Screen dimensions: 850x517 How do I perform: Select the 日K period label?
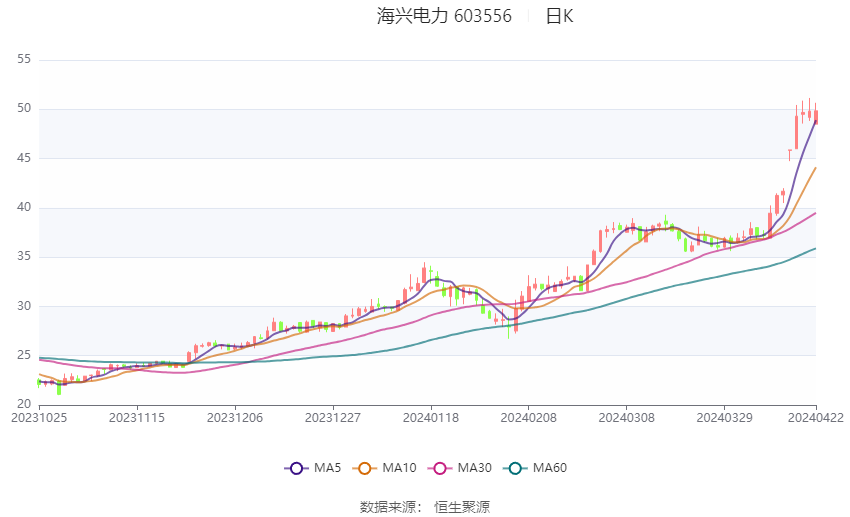pyautogui.click(x=559, y=16)
